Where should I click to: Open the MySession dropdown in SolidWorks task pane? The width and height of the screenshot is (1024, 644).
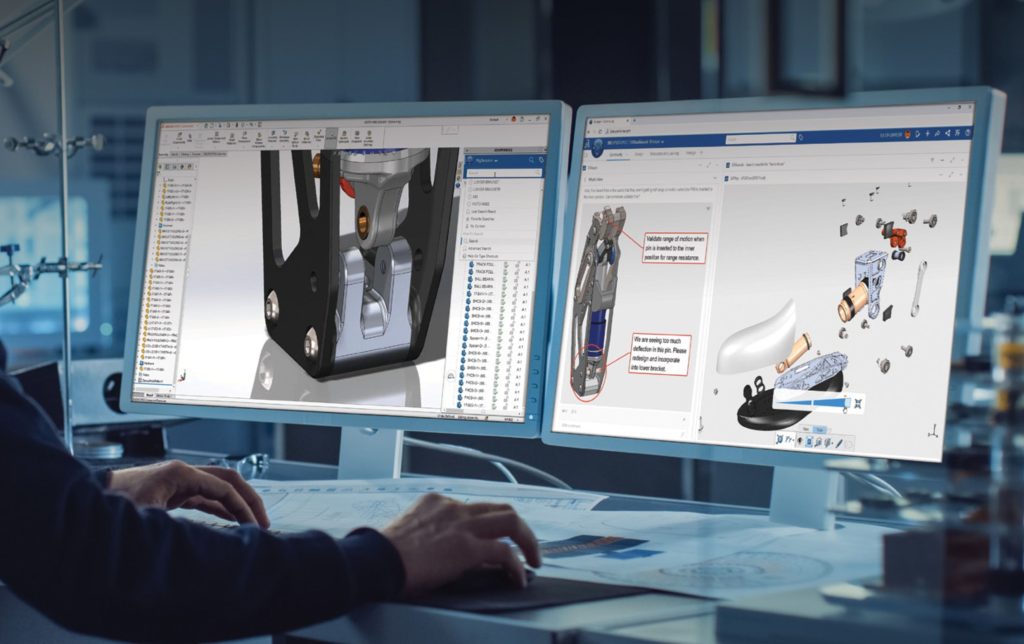(487, 160)
